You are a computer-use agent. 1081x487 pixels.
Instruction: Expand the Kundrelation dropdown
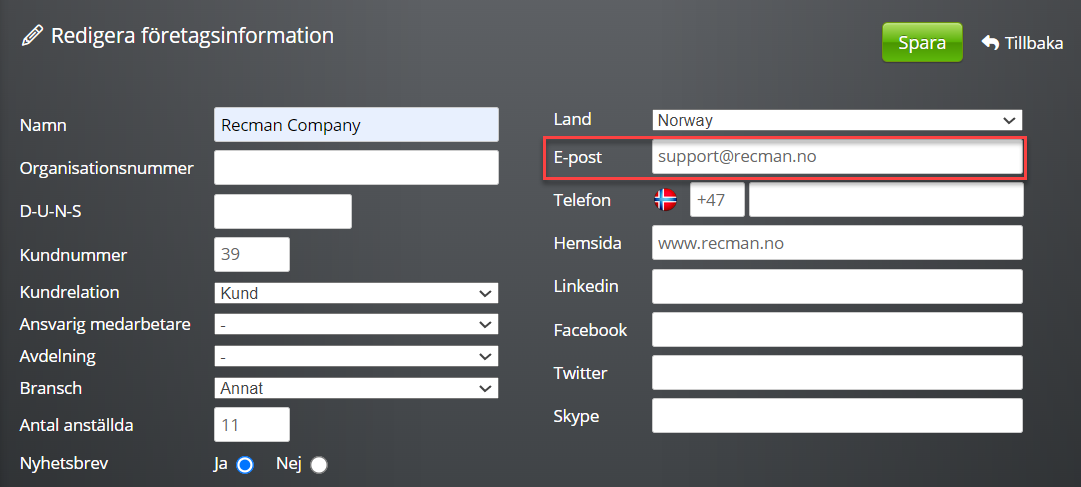(x=356, y=293)
